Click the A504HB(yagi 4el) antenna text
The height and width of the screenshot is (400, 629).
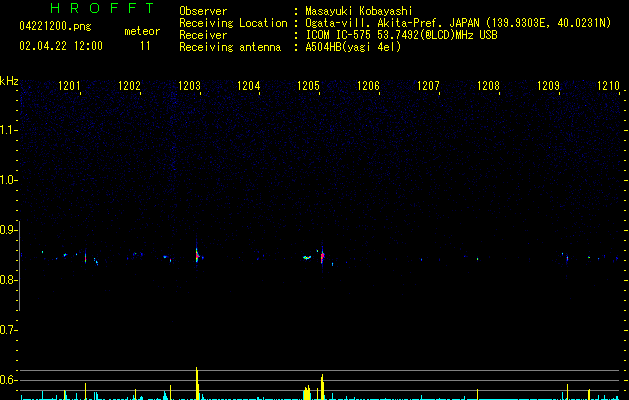[353, 47]
